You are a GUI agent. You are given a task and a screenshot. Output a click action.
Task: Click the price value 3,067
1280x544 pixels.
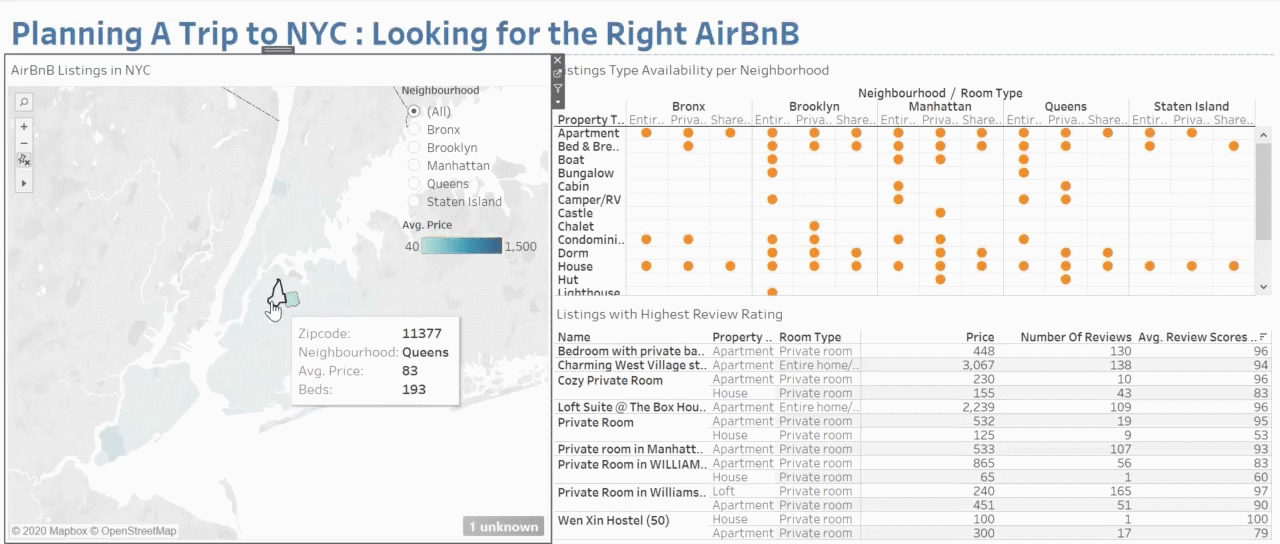click(x=980, y=365)
